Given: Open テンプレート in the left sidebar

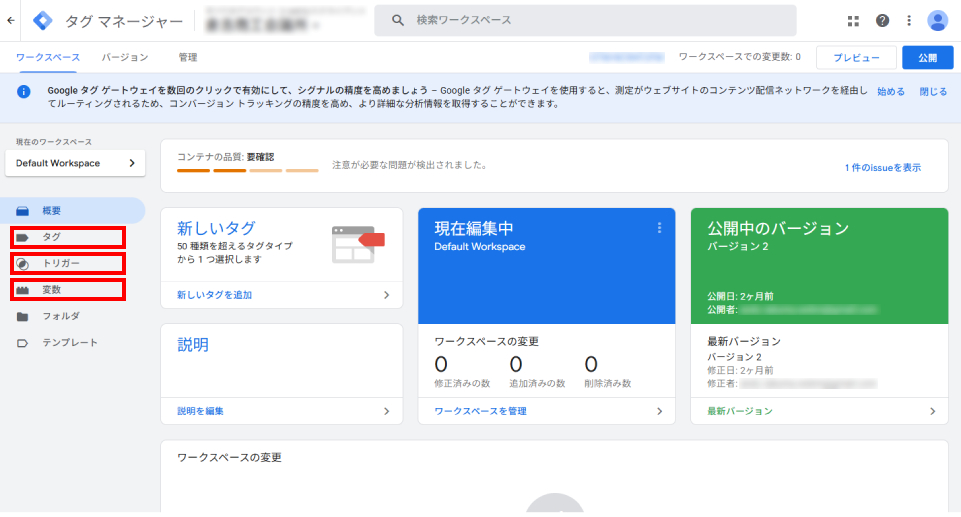Looking at the screenshot, I should (69, 343).
